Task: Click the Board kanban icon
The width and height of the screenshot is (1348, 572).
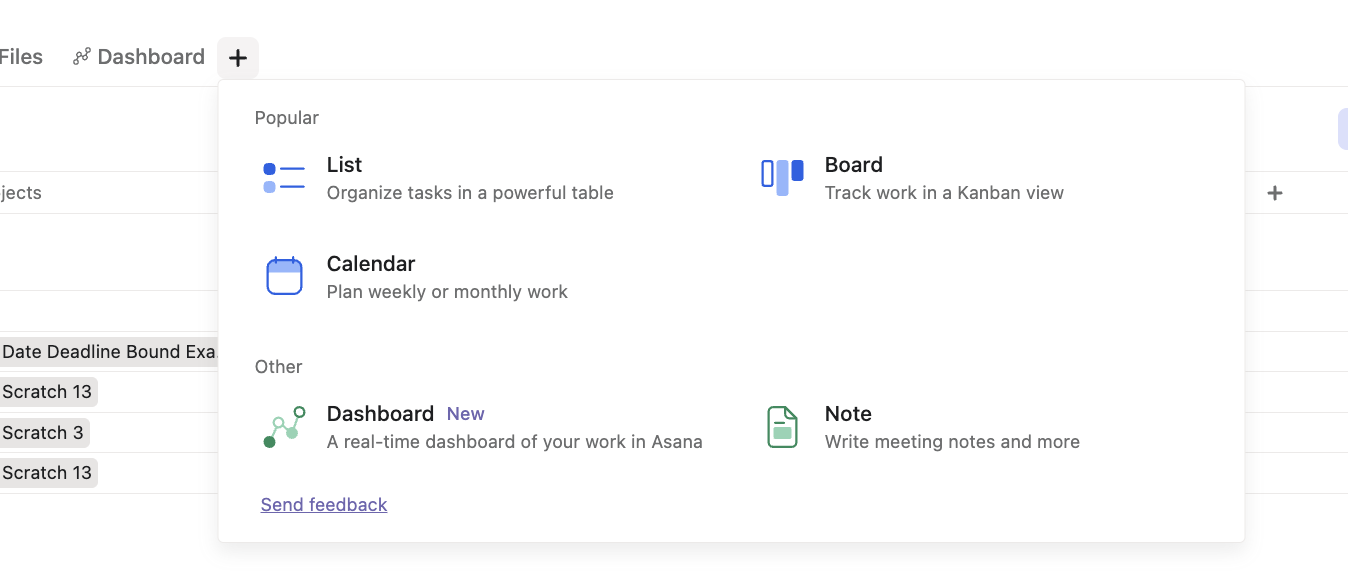Action: (x=782, y=177)
